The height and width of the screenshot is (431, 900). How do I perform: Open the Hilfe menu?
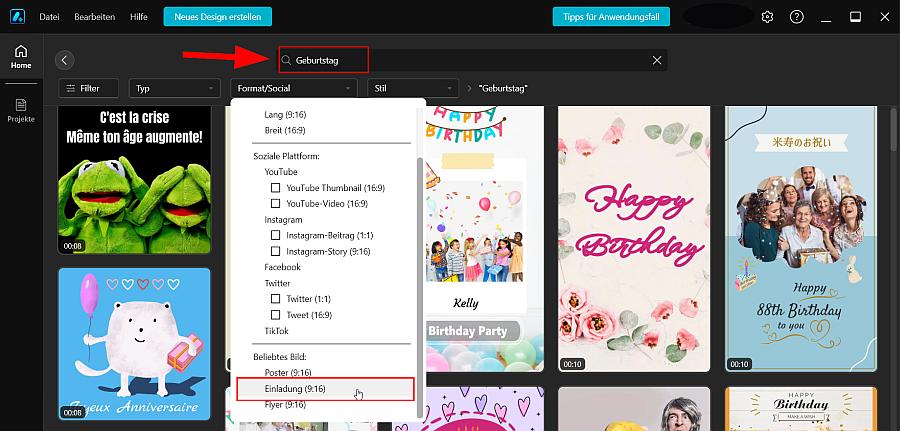tap(138, 17)
